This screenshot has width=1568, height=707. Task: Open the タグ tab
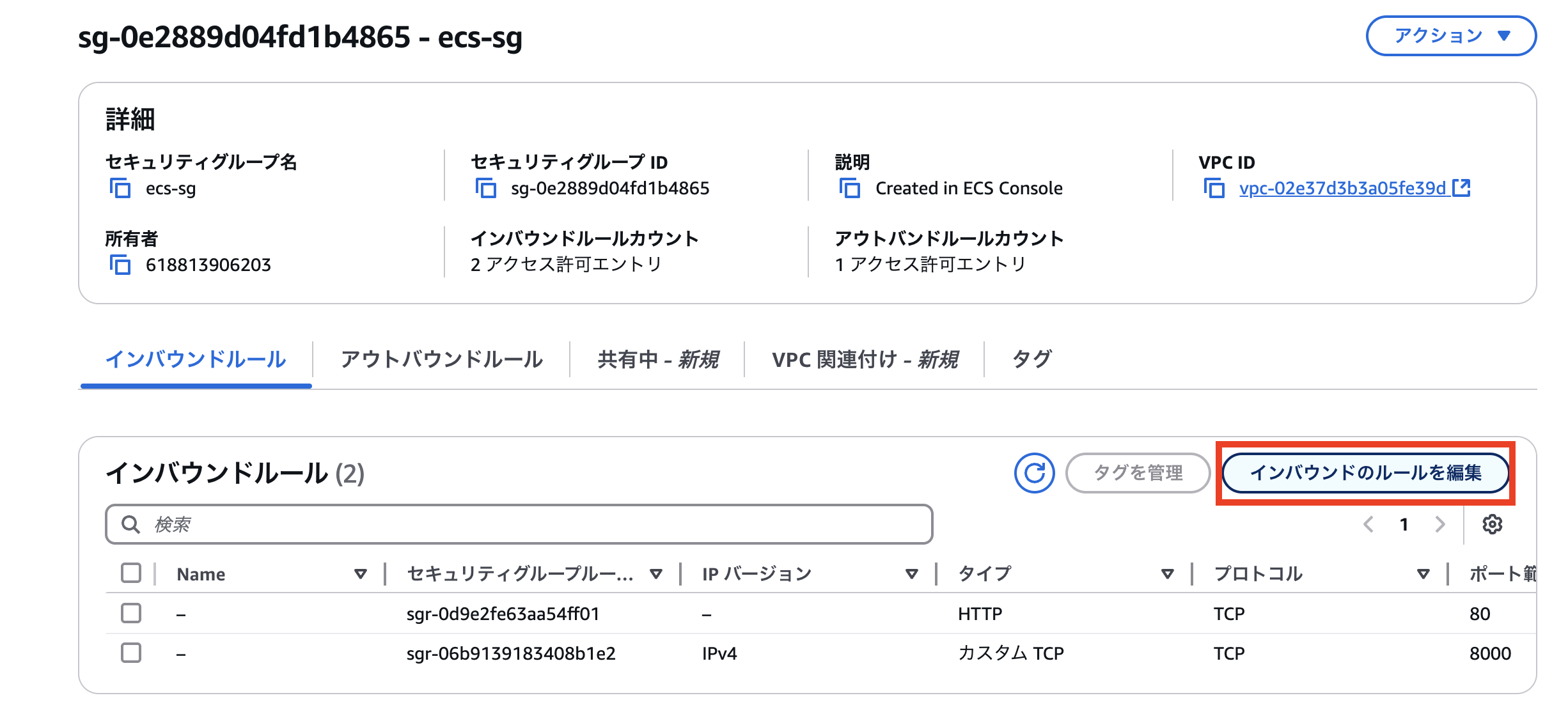click(x=1031, y=359)
